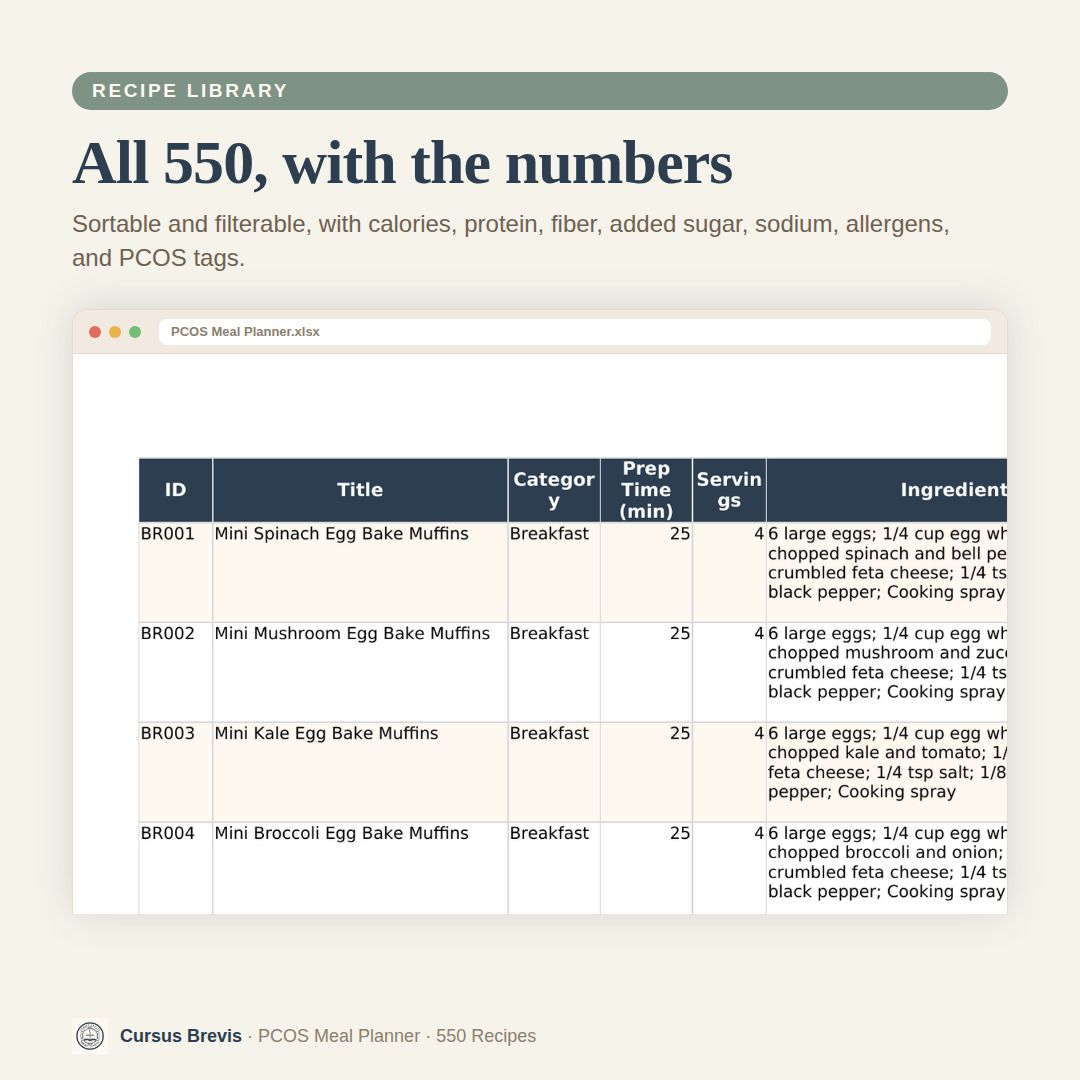Select cell BR001
Screen dimensions: 1080x1080
pyautogui.click(x=176, y=572)
